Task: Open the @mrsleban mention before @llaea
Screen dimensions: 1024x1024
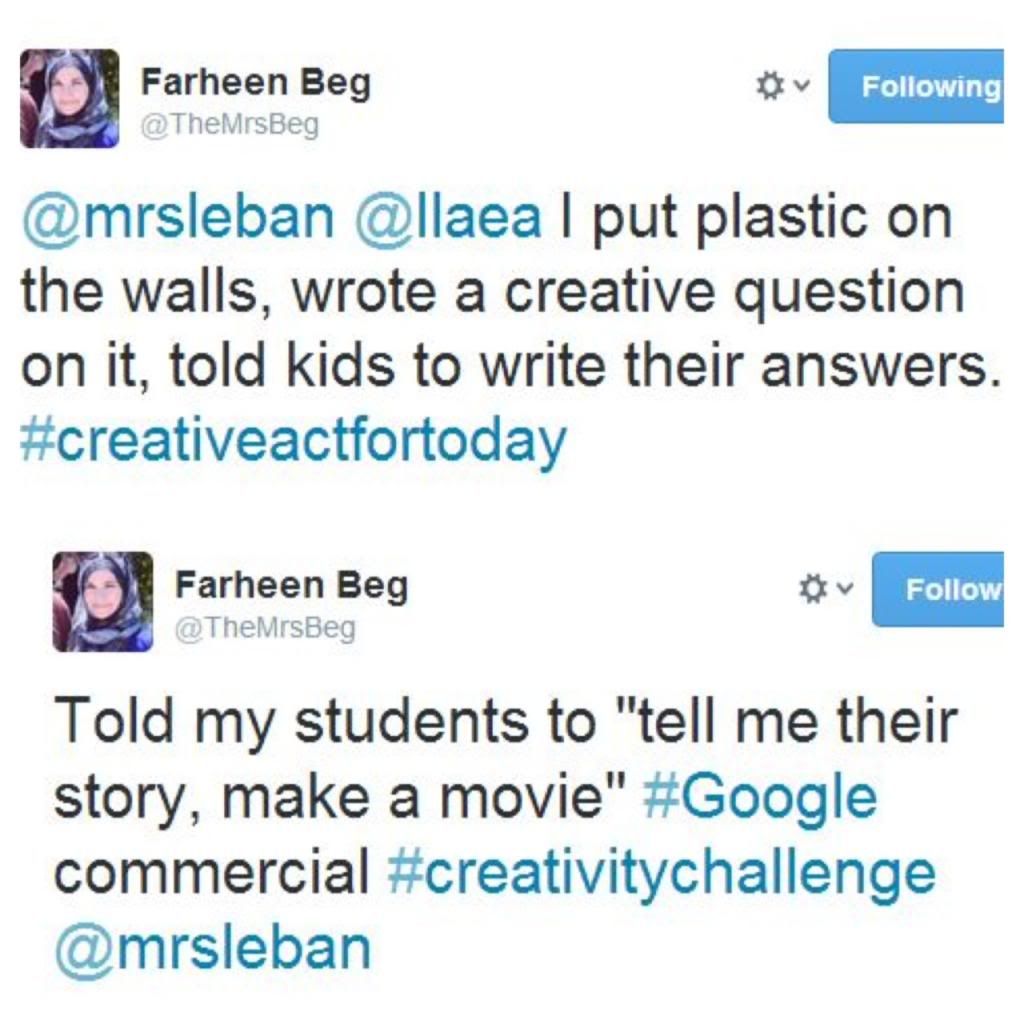Action: 177,219
